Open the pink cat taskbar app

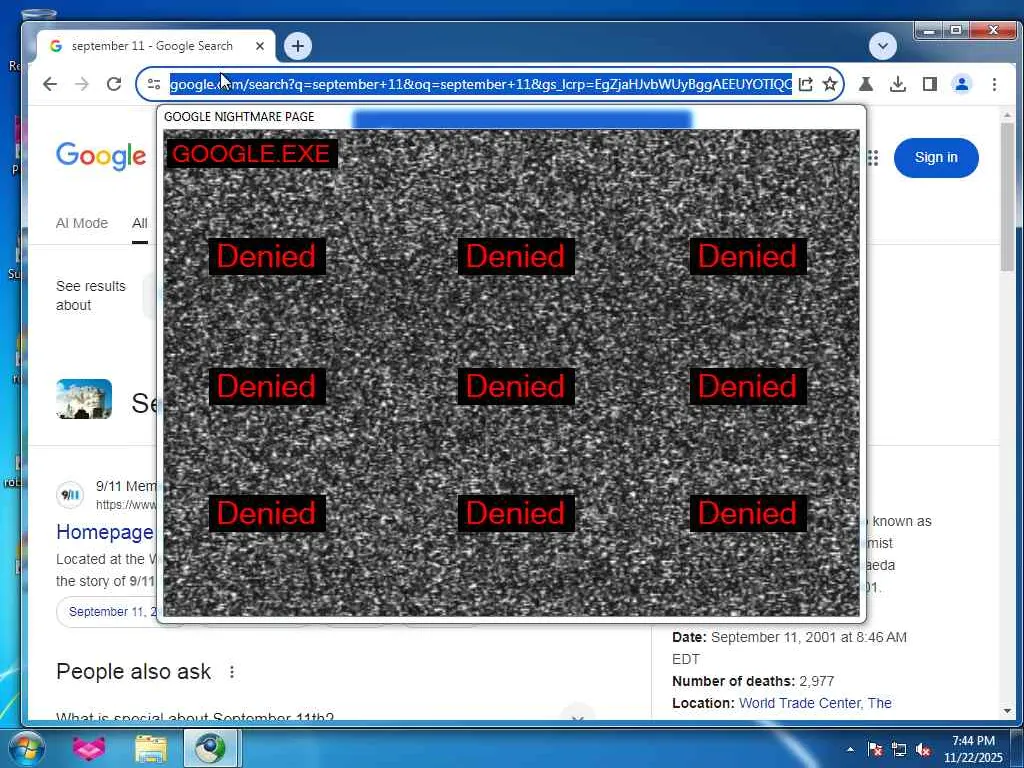(89, 748)
